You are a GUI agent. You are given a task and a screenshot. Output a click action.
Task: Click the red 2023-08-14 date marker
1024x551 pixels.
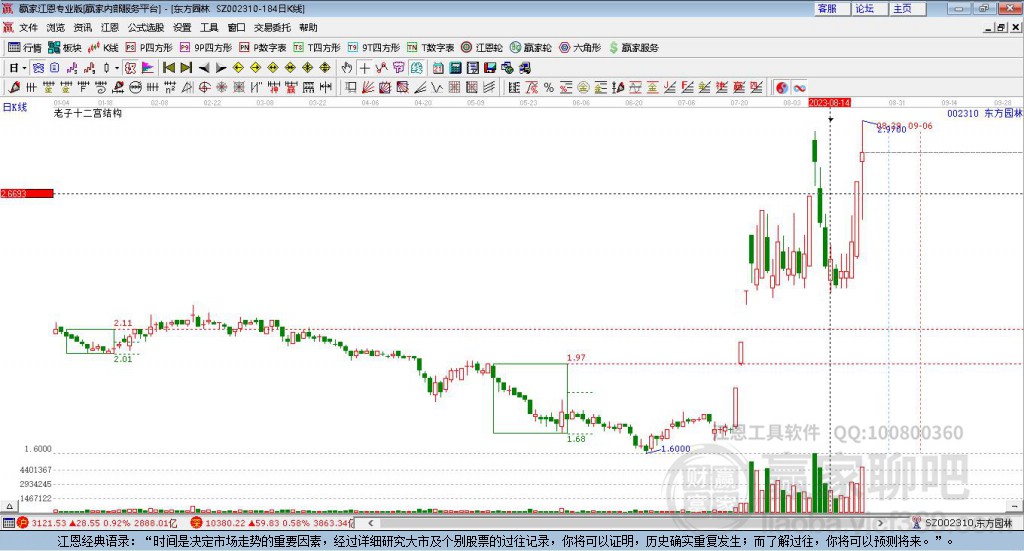point(829,102)
